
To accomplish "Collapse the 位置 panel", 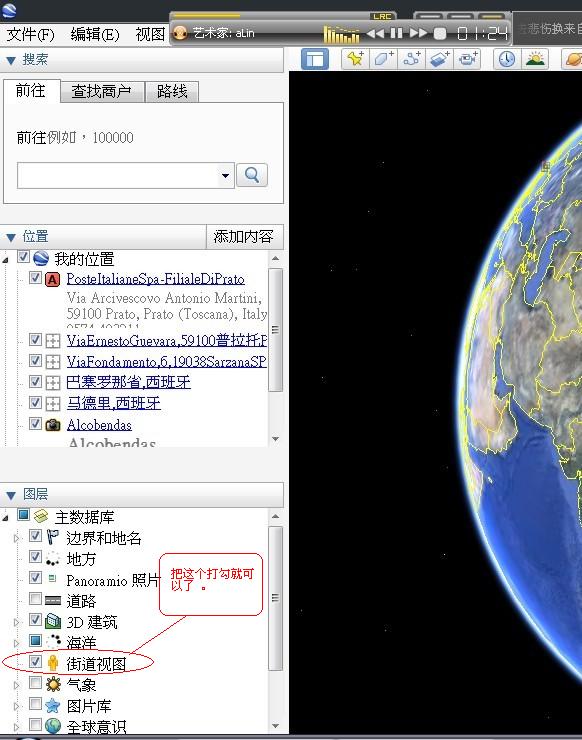I will pyautogui.click(x=11, y=237).
